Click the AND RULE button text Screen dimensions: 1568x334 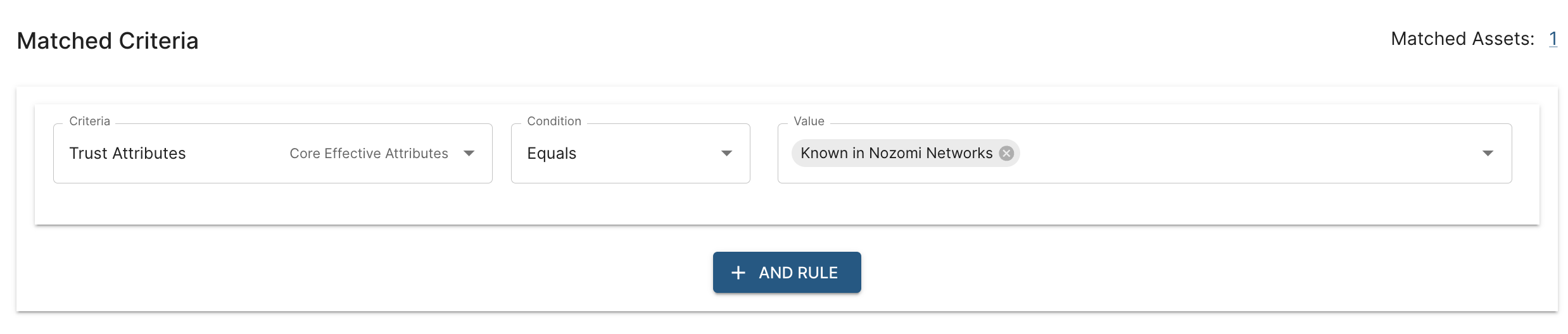(x=798, y=273)
